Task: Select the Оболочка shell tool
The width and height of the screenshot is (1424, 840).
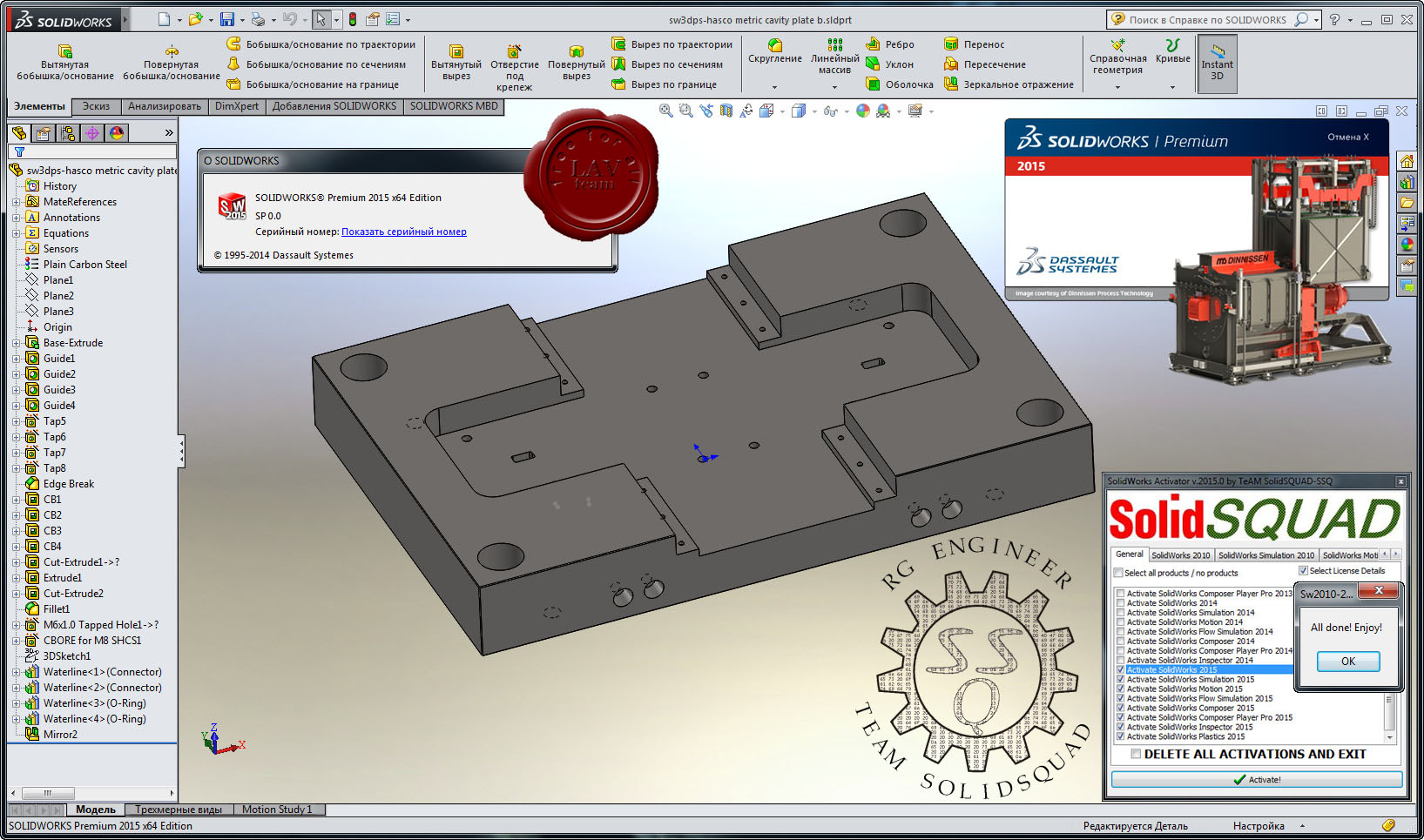Action: [899, 84]
